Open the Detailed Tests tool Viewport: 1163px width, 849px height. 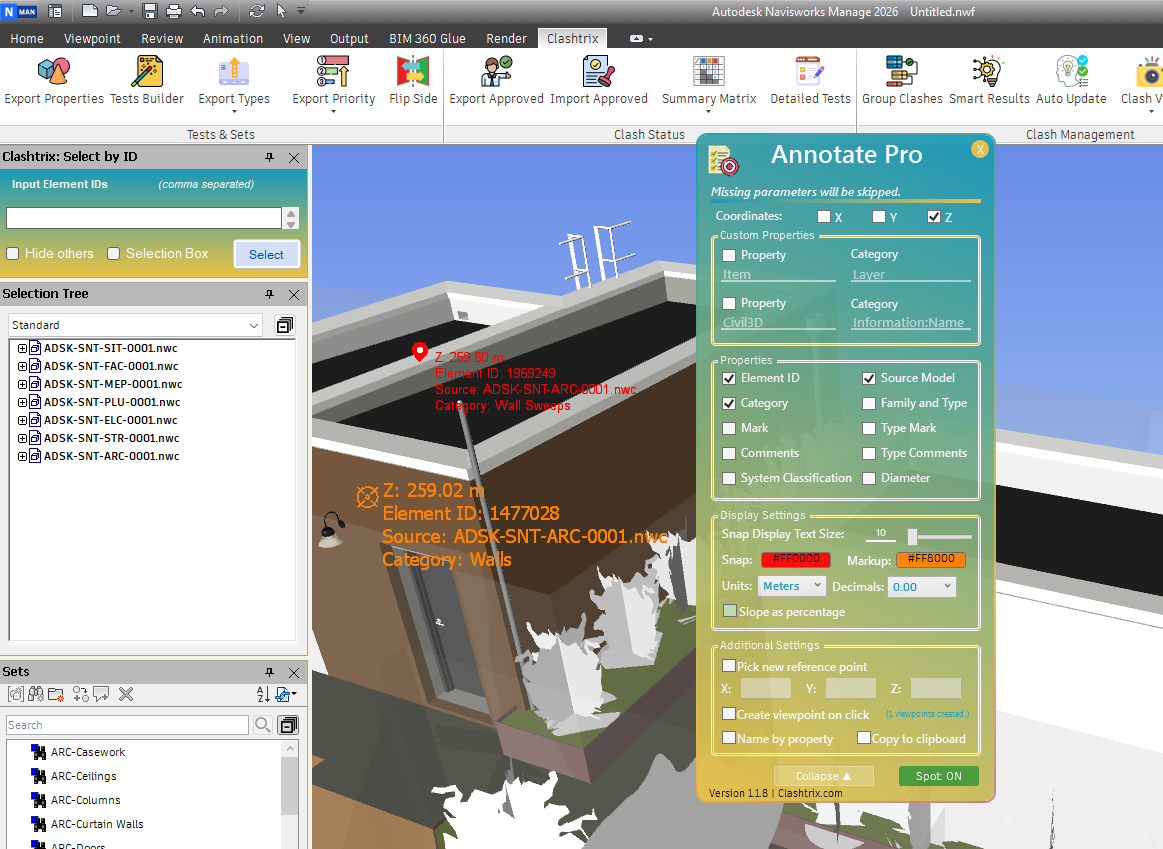[810, 72]
